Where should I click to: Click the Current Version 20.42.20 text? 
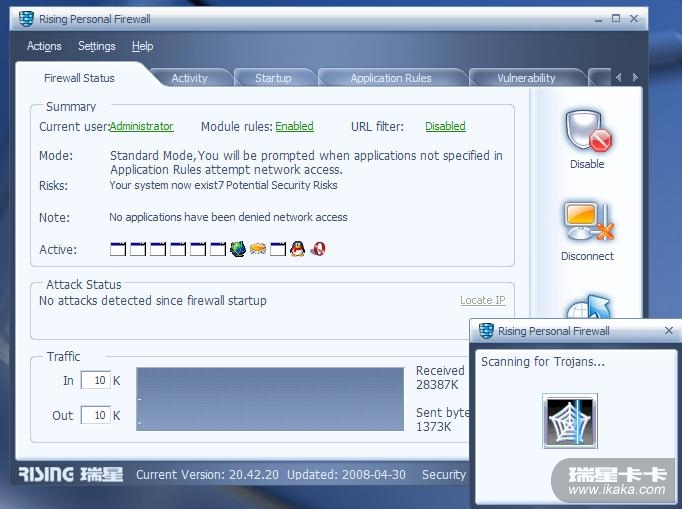coord(207,474)
